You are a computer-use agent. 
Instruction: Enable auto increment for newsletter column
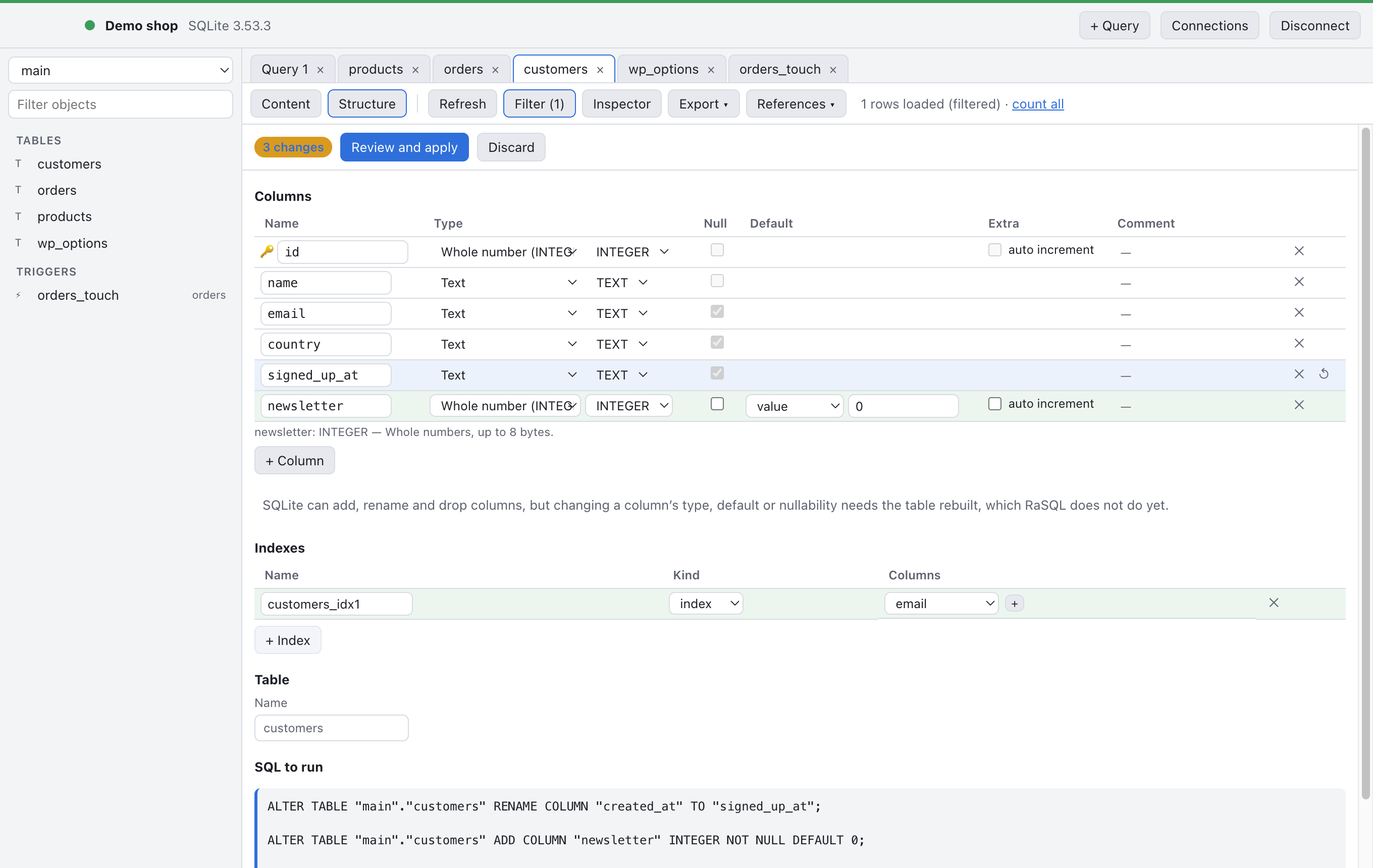point(994,404)
